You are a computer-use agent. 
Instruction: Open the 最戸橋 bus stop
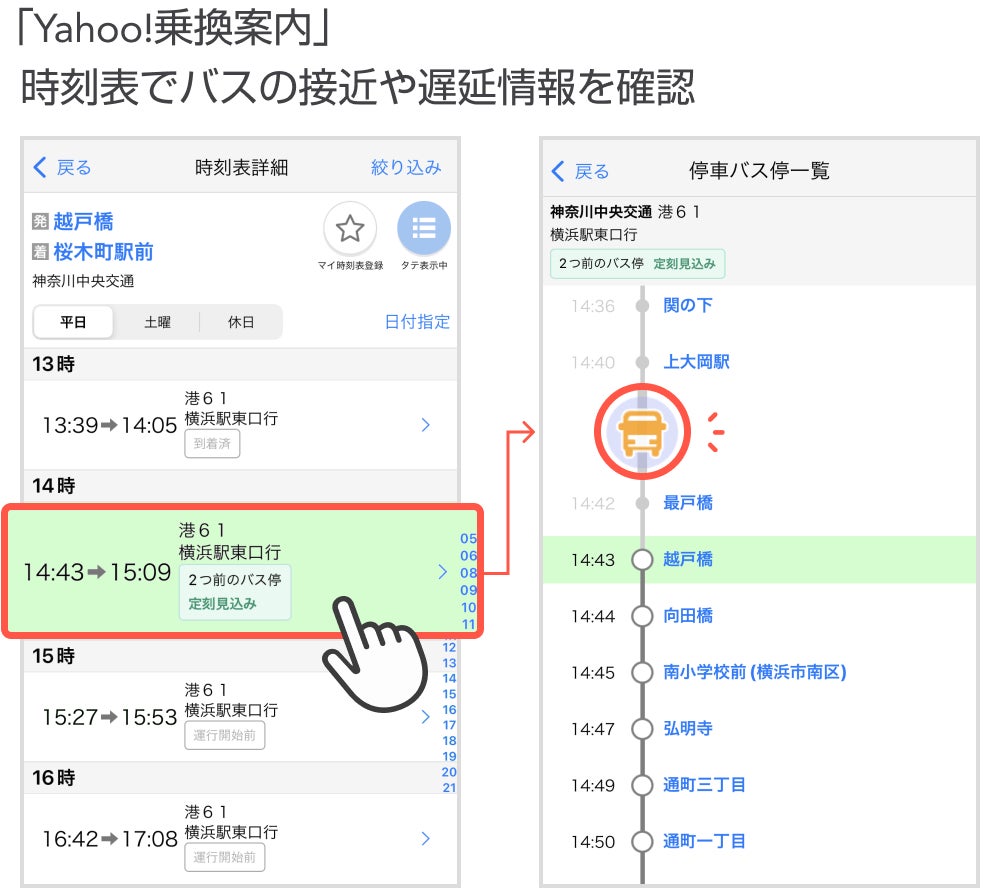[x=688, y=502]
